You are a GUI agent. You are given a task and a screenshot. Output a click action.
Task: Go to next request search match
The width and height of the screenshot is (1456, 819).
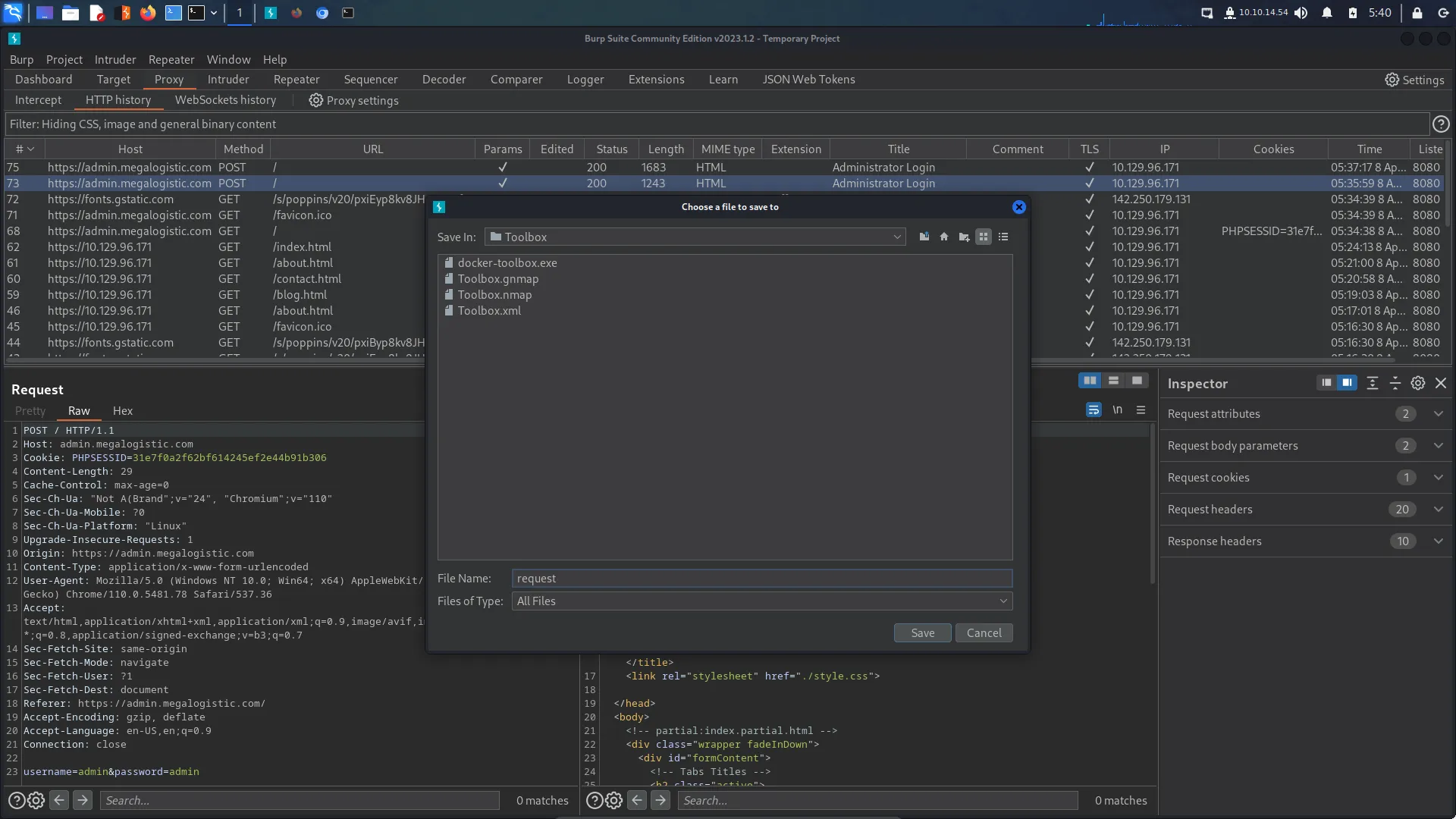83,800
